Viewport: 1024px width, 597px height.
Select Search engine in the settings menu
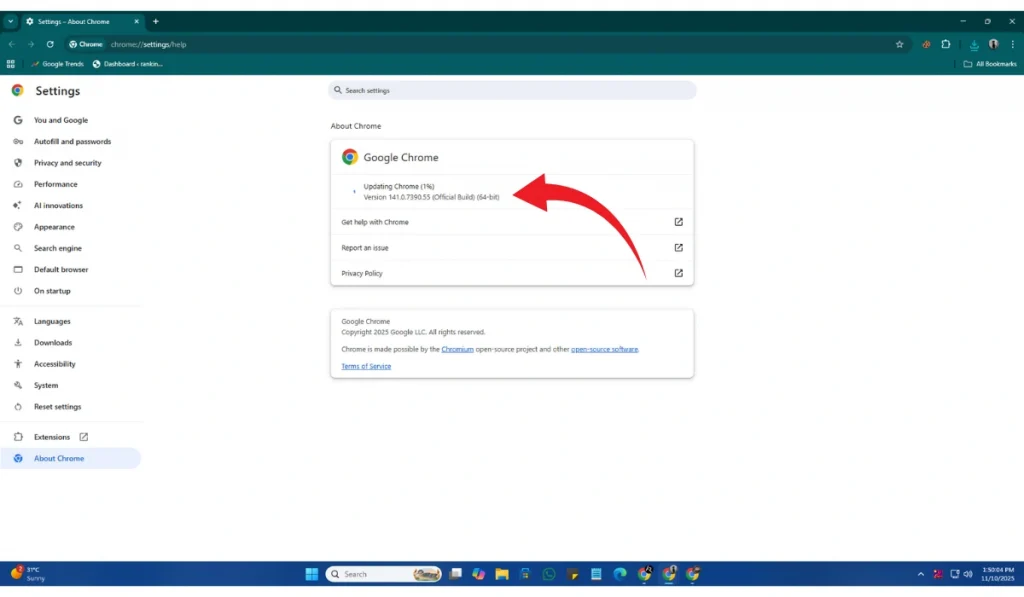(58, 248)
